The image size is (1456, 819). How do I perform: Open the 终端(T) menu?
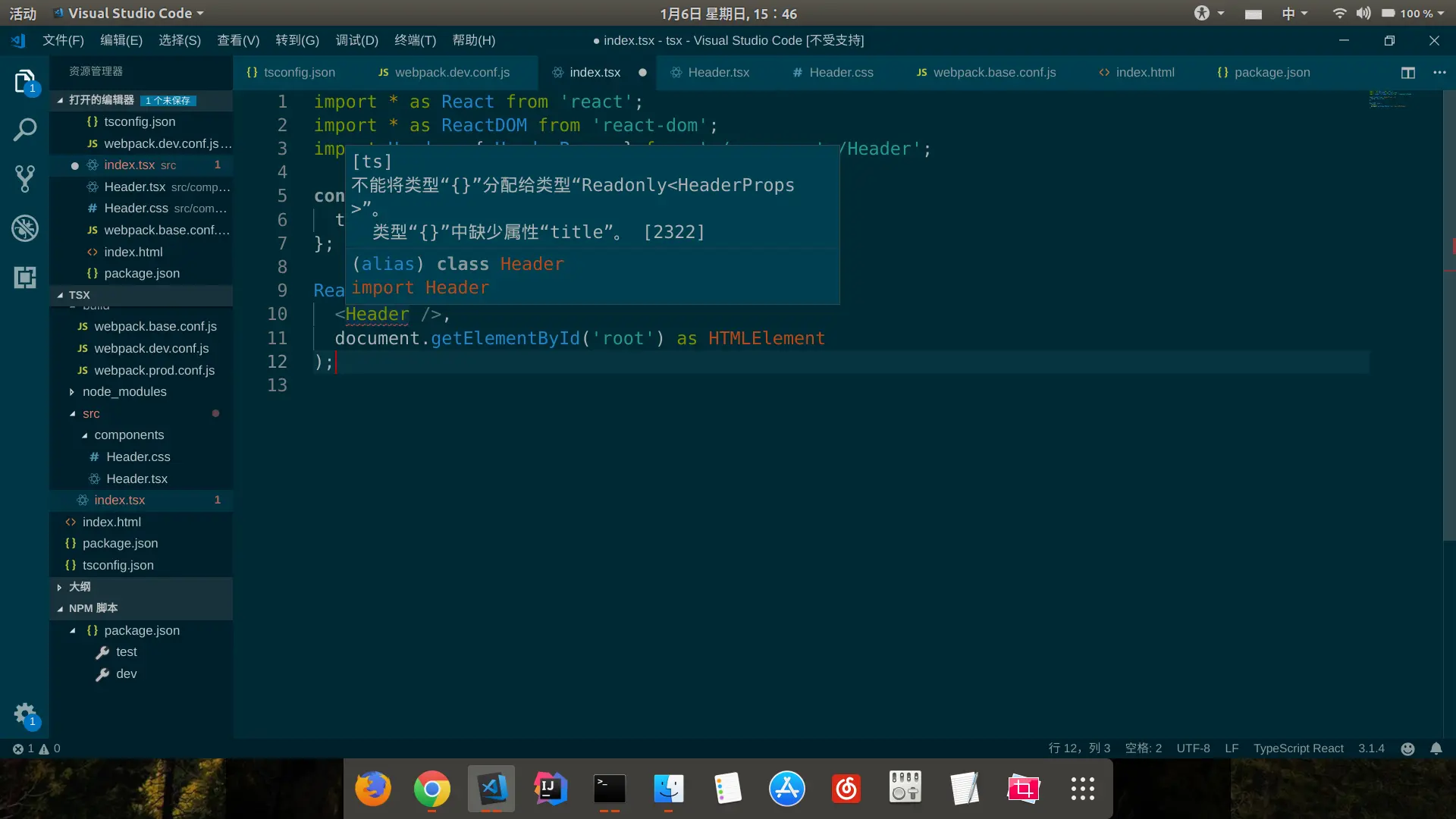coord(415,40)
